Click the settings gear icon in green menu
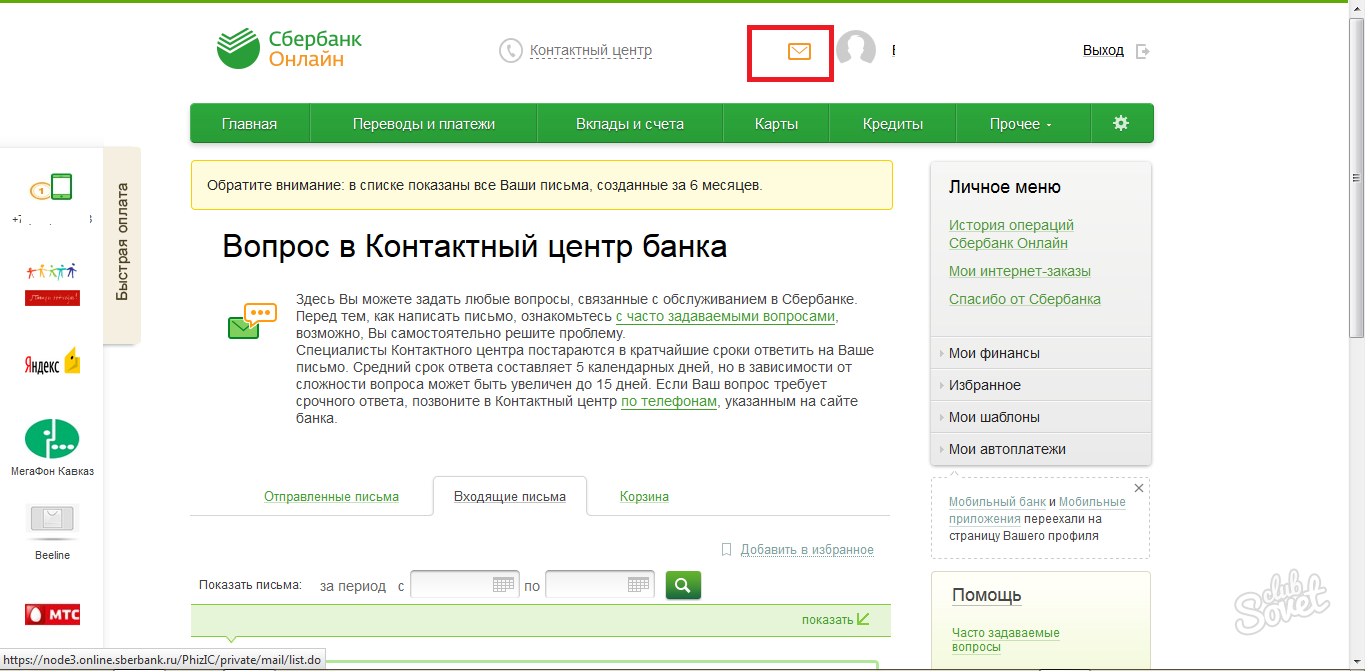 (x=1120, y=123)
